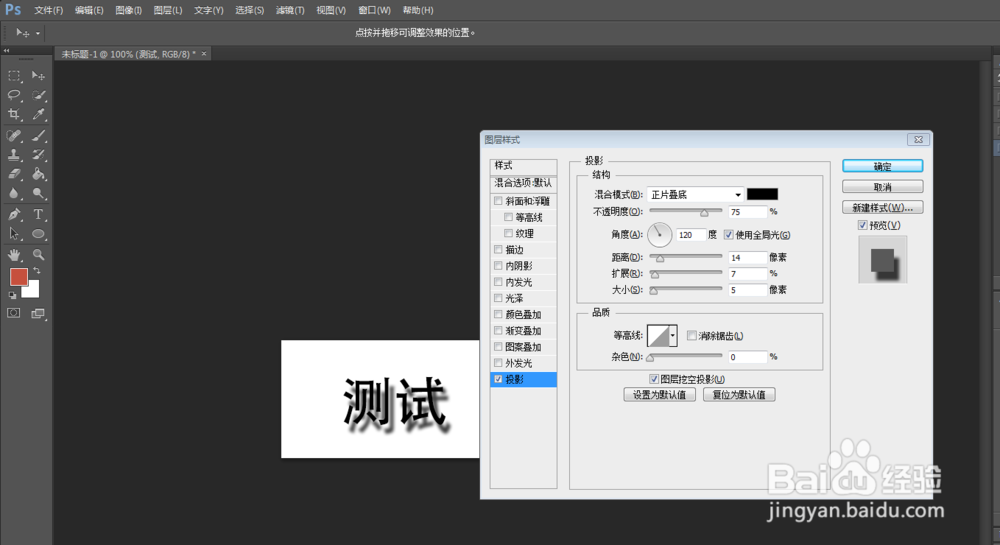The height and width of the screenshot is (545, 1000).
Task: Change screen mode icon
Action: 38,313
